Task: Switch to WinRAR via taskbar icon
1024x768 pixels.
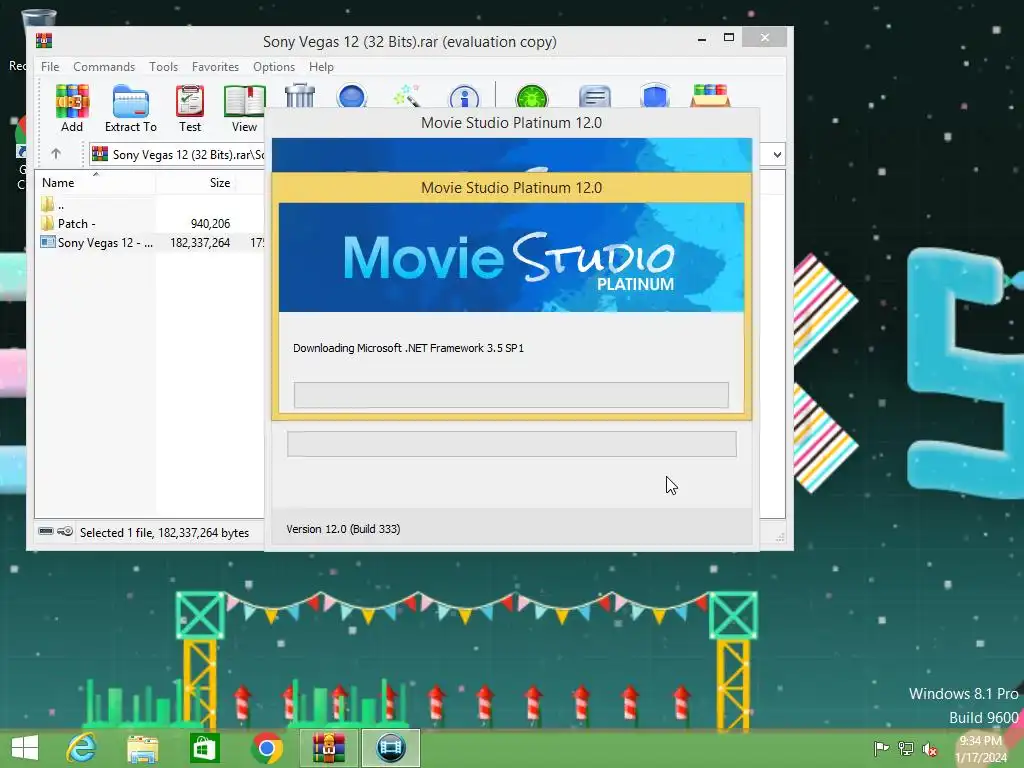Action: click(x=328, y=748)
